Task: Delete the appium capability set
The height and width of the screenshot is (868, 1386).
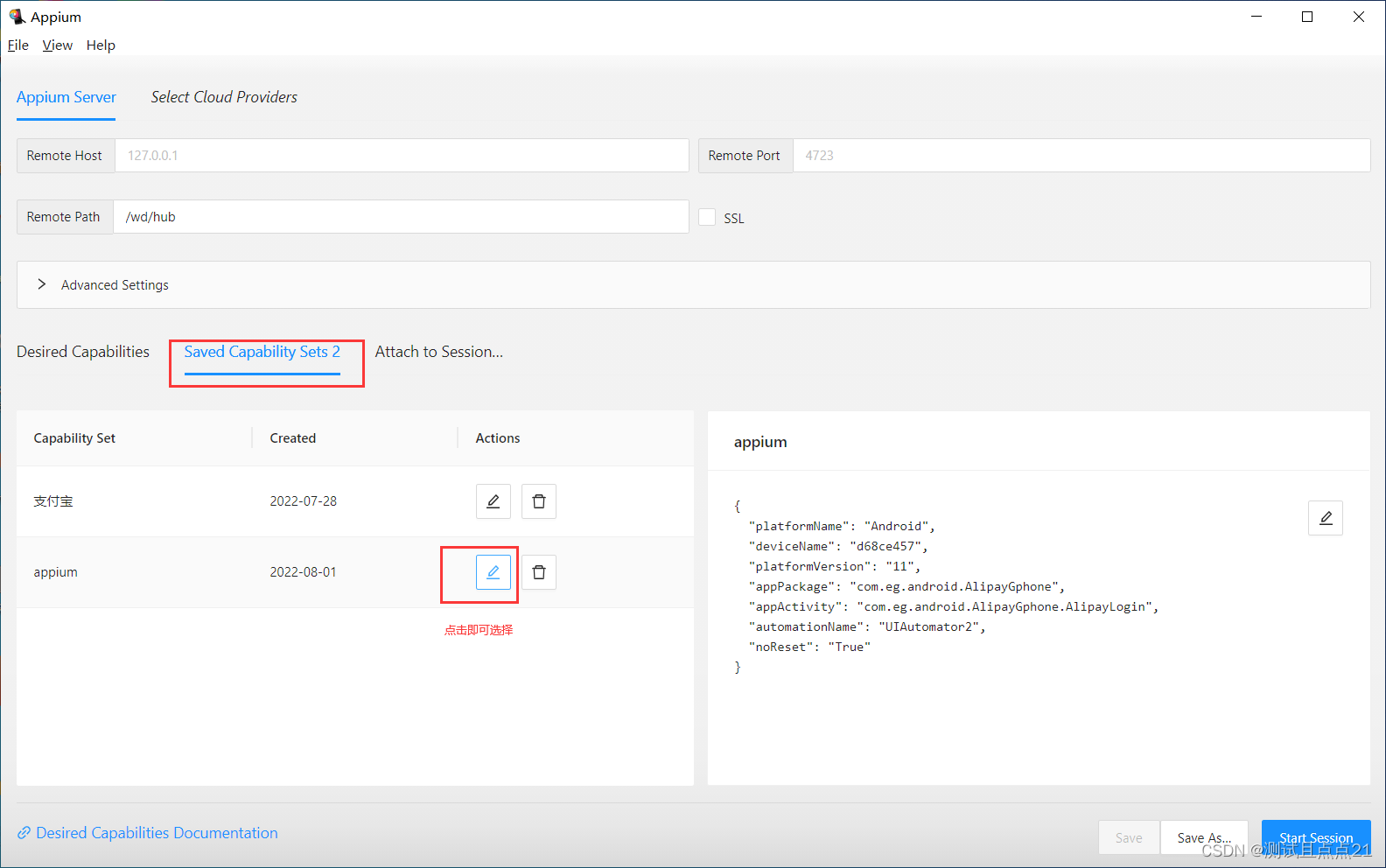Action: click(539, 572)
